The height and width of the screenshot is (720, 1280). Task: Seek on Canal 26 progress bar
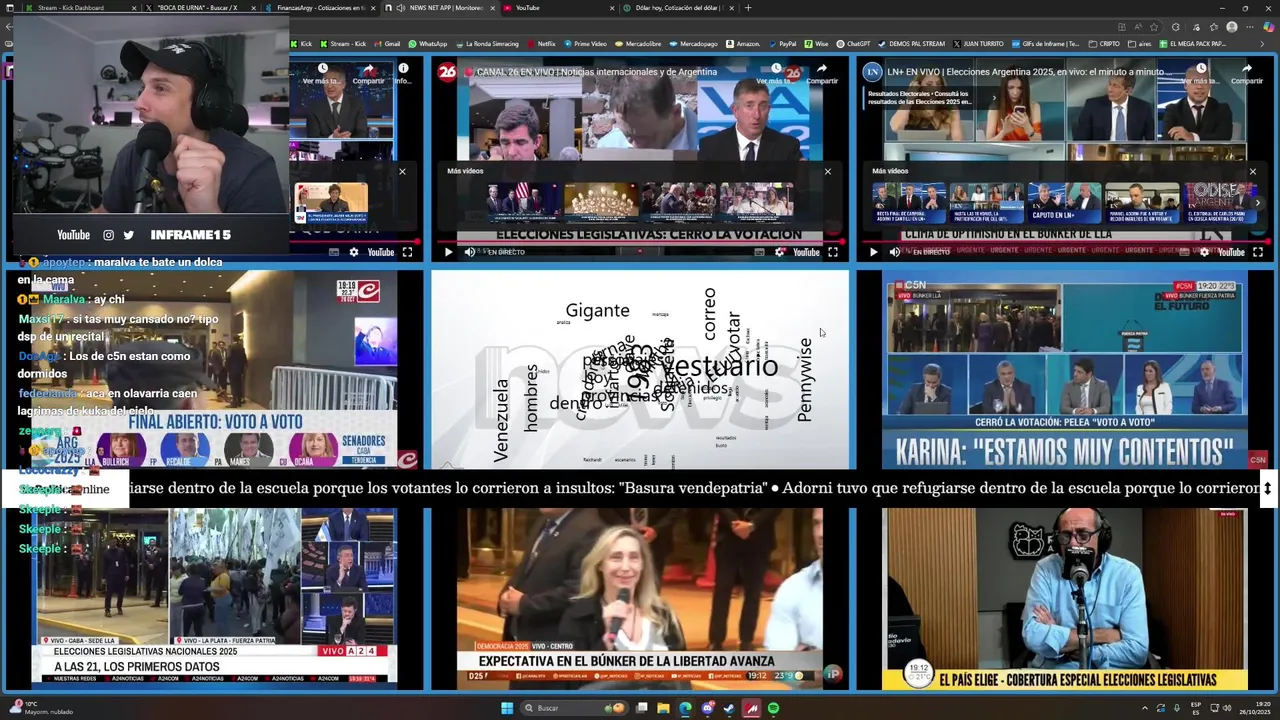(x=640, y=241)
